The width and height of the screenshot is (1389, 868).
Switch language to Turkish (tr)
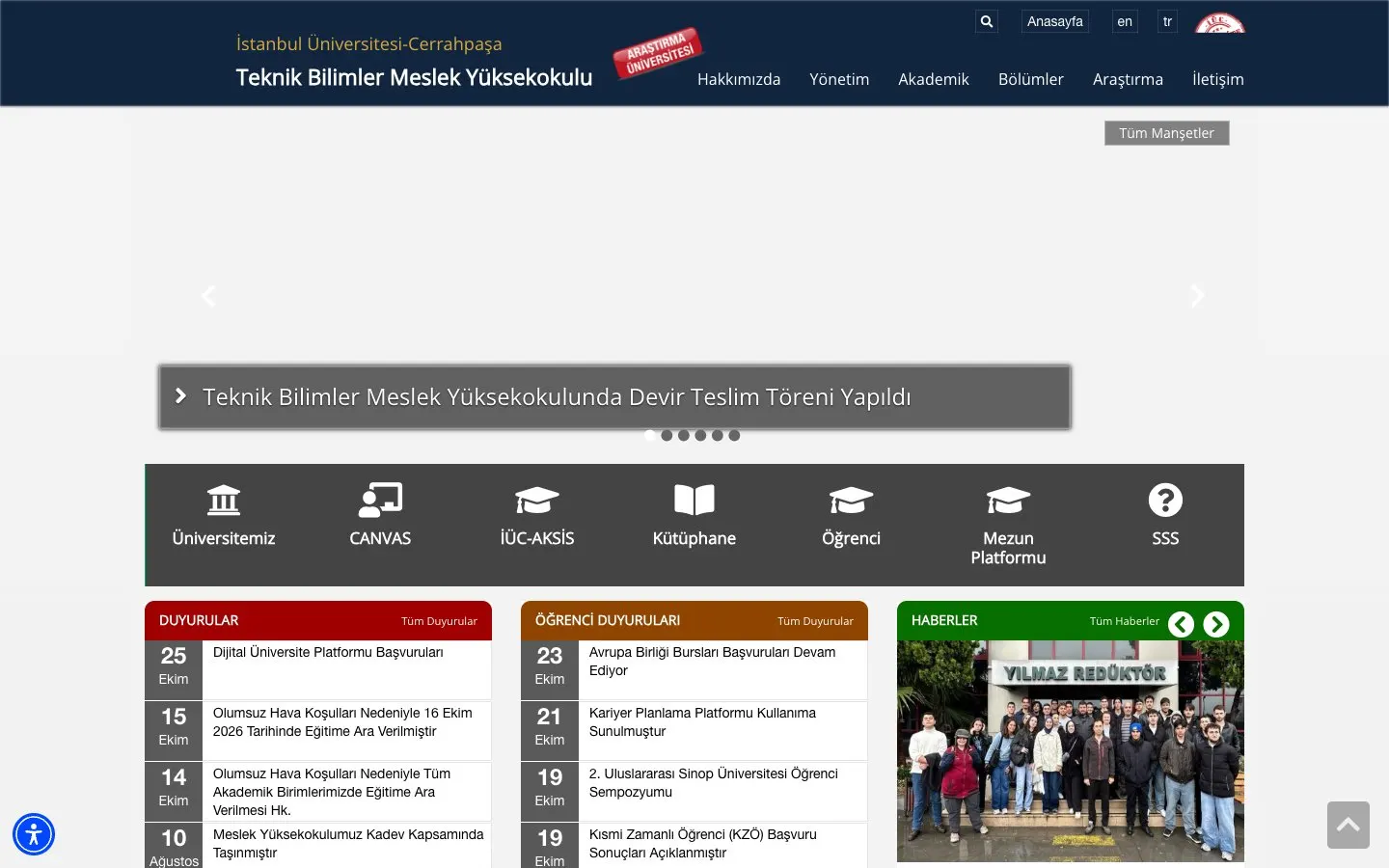(1167, 21)
